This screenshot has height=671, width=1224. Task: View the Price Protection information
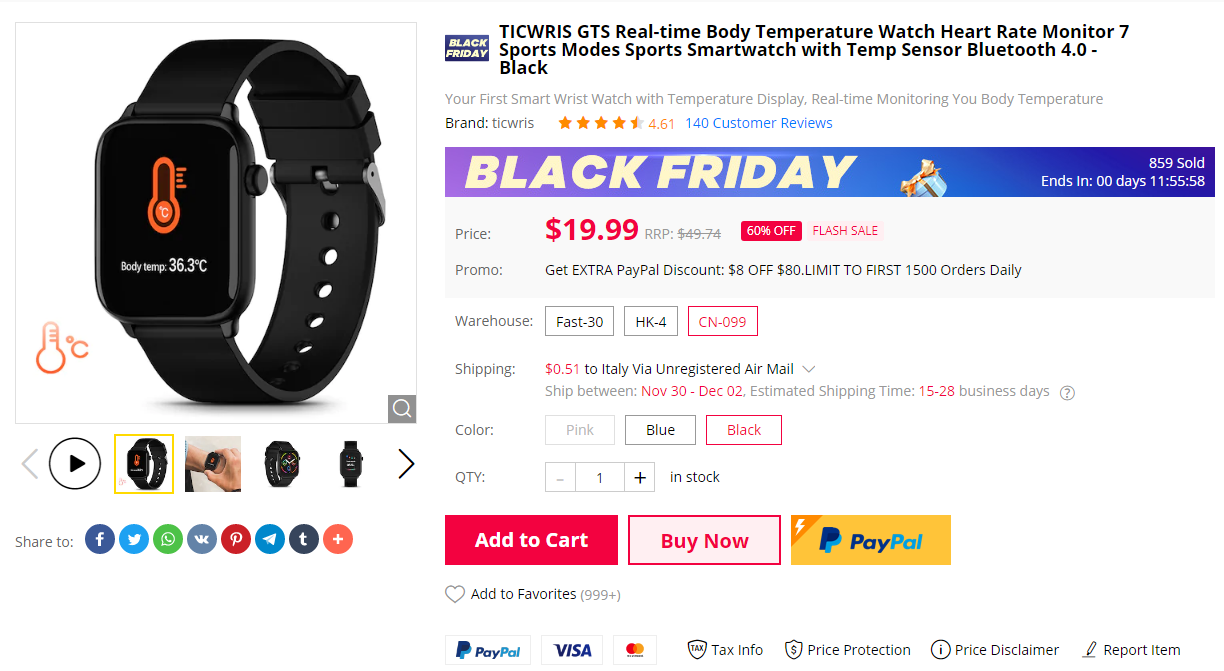click(x=848, y=649)
